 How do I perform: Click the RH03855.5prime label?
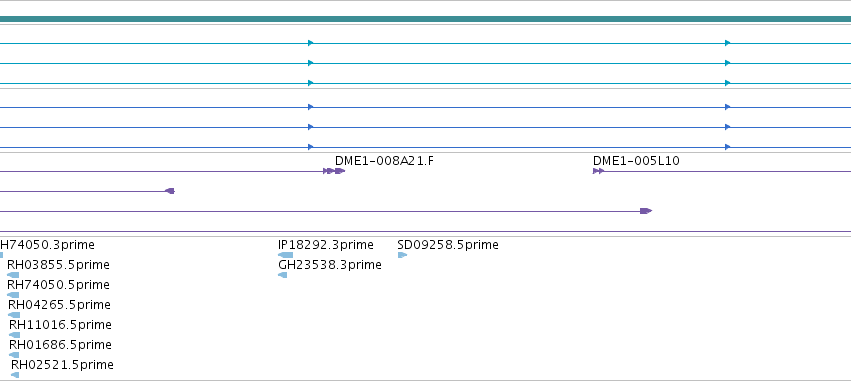coord(58,265)
